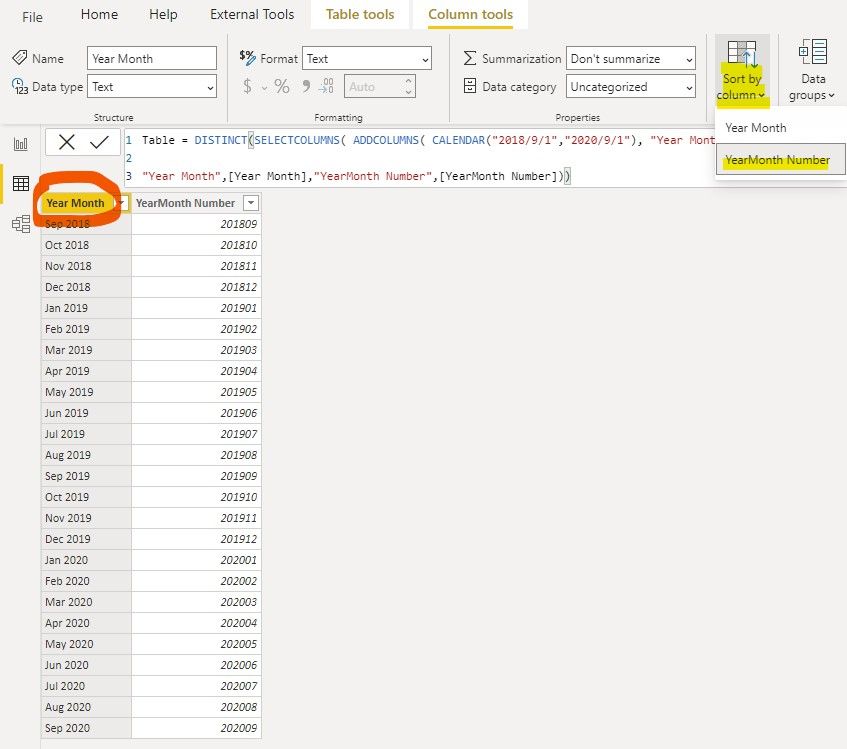Toggle thousands separator comma icon
The height and width of the screenshot is (749, 847).
tap(306, 86)
